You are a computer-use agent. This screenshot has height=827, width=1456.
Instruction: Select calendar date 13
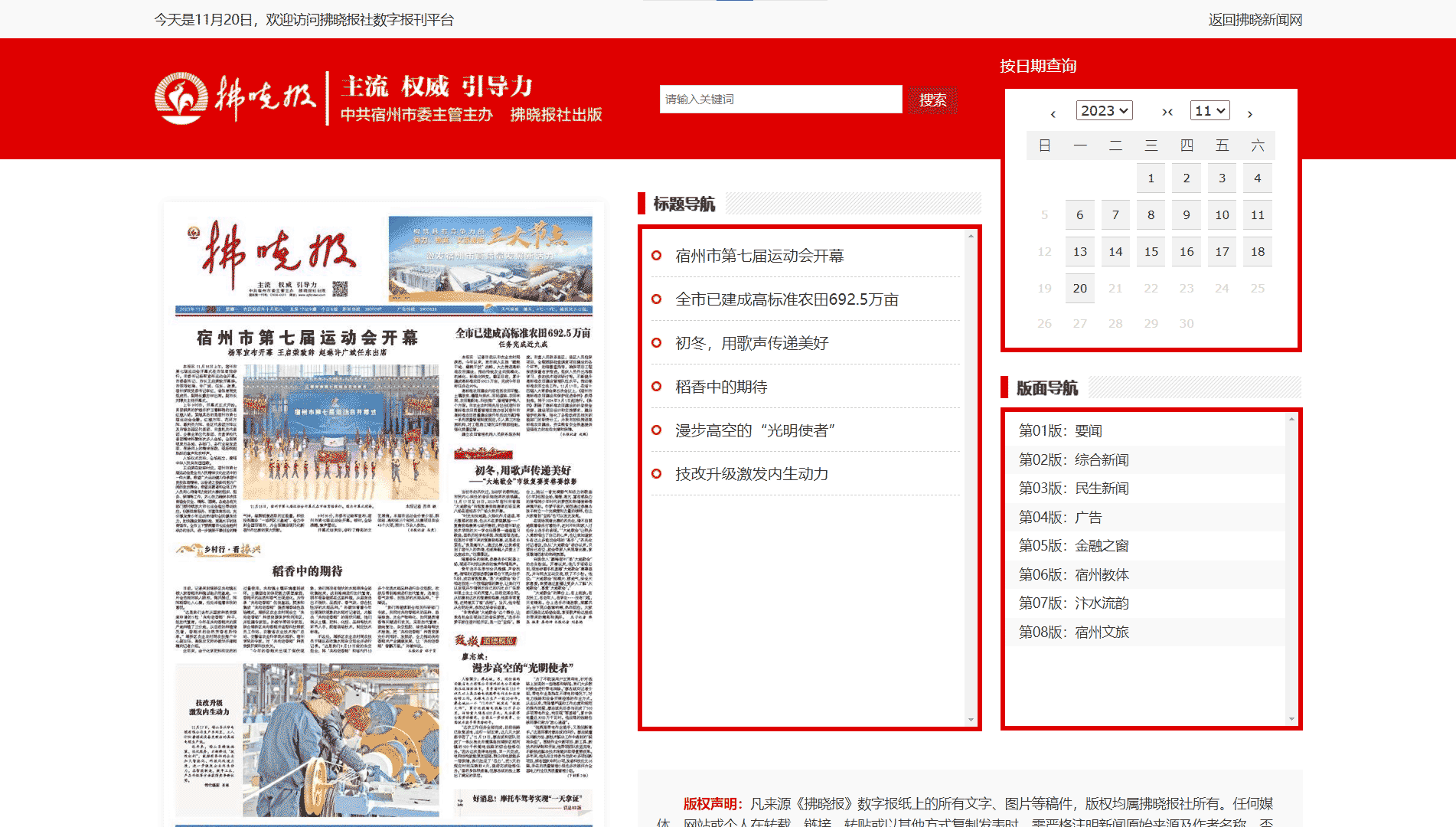(x=1079, y=251)
